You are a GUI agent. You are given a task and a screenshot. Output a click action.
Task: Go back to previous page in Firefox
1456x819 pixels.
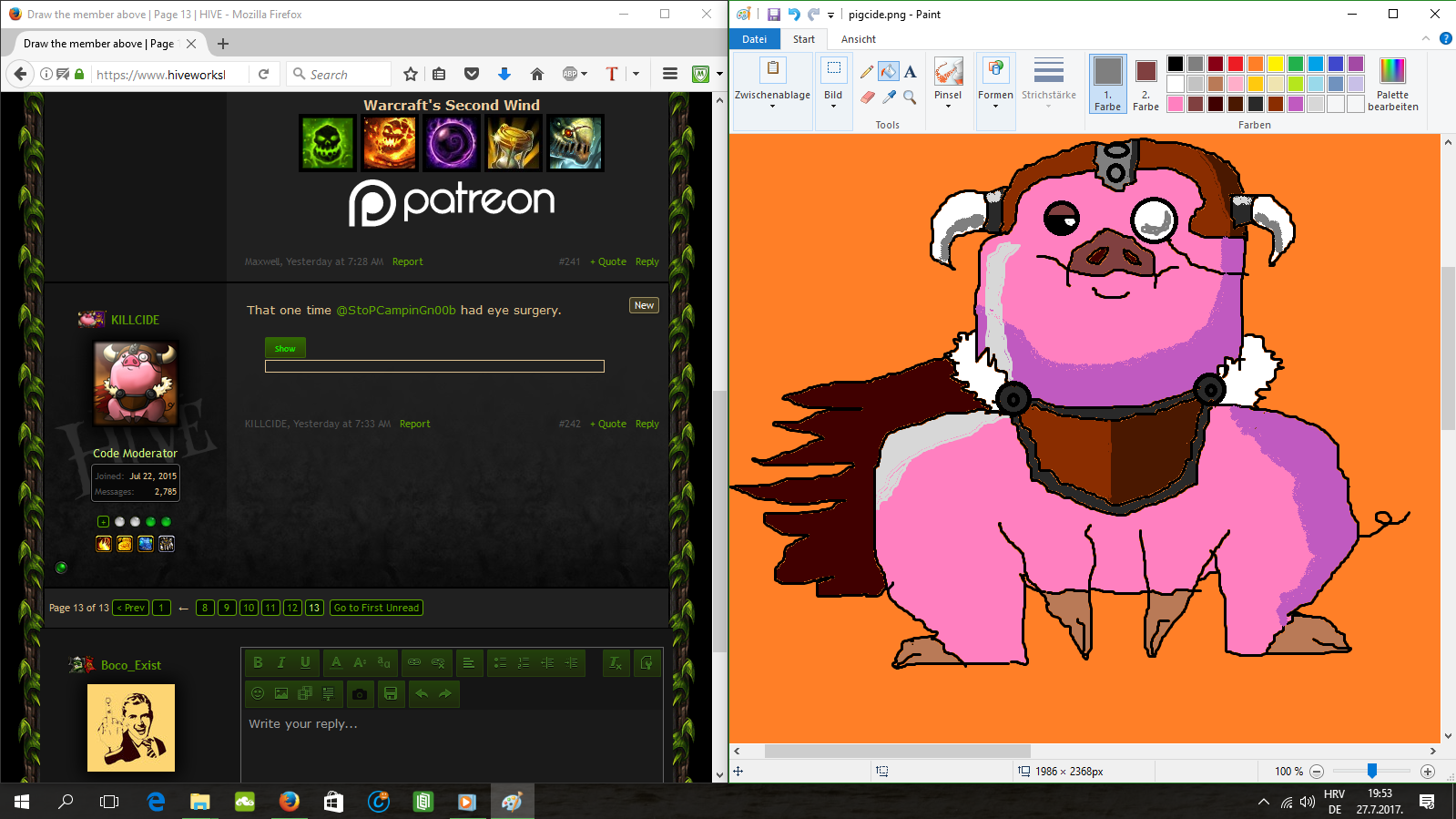coord(19,75)
